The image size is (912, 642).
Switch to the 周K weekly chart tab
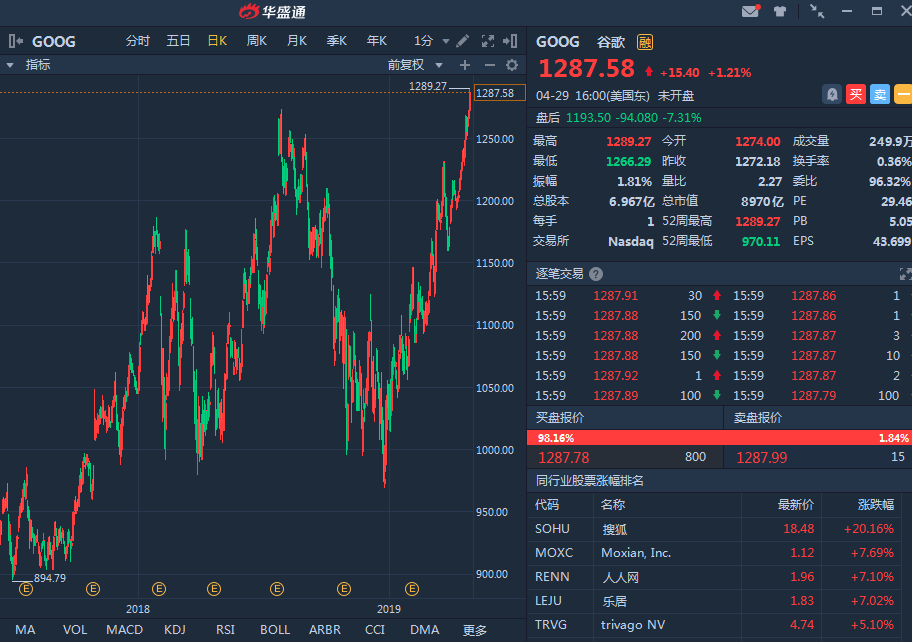[257, 41]
